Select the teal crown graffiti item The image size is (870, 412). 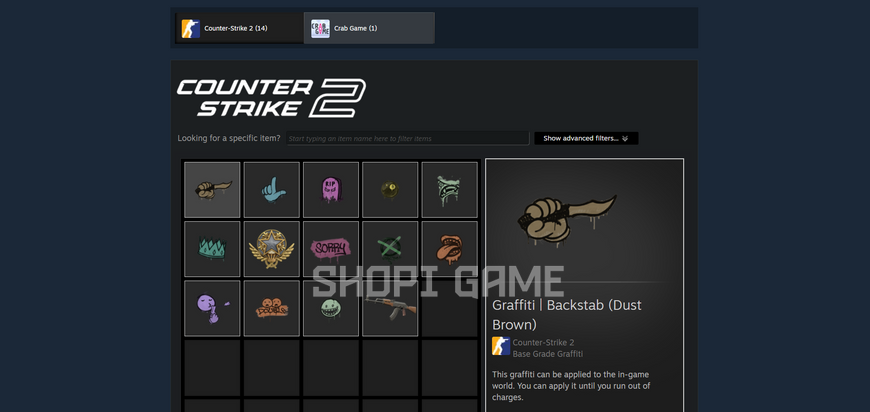(x=212, y=249)
